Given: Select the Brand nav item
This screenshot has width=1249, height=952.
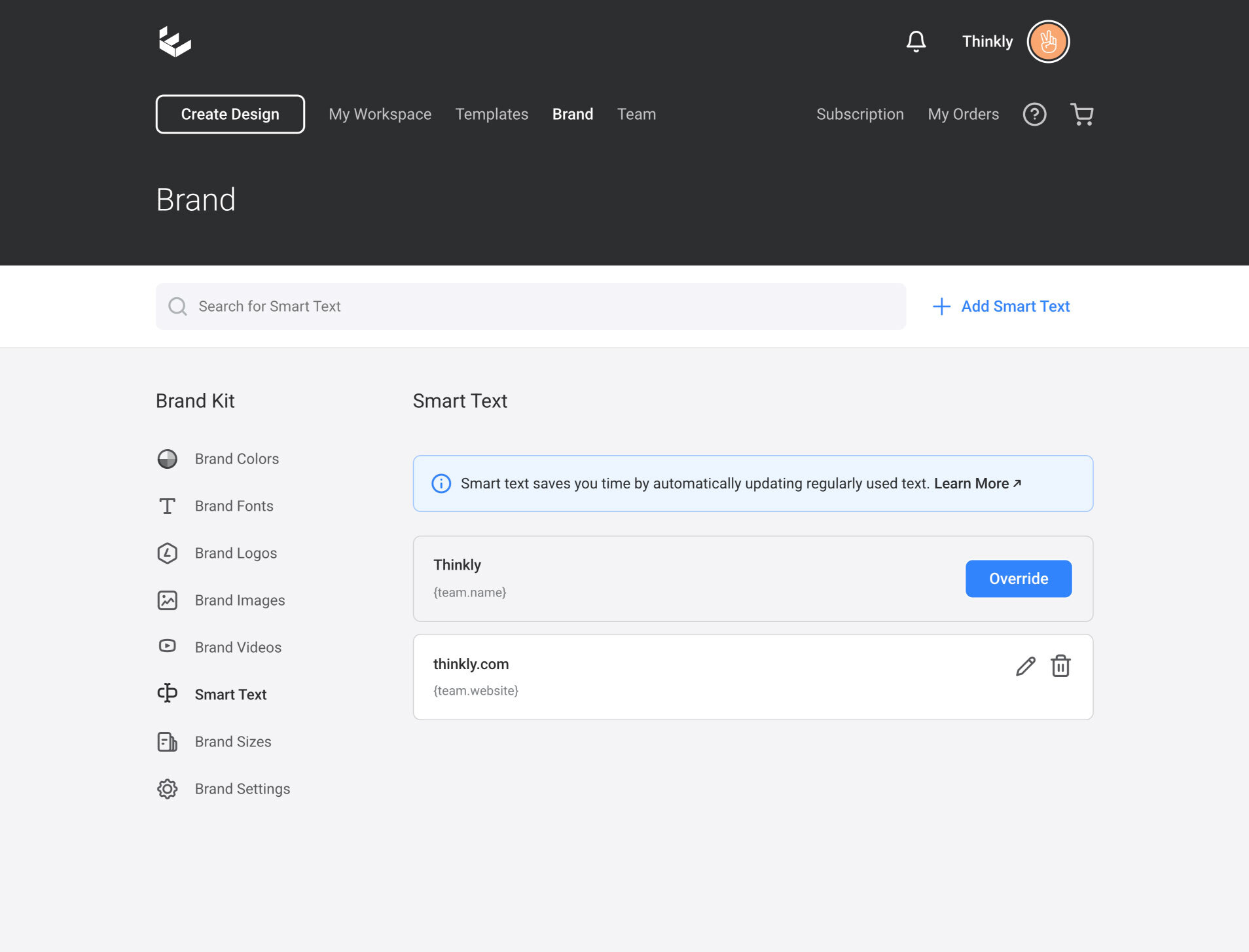Looking at the screenshot, I should click(573, 115).
